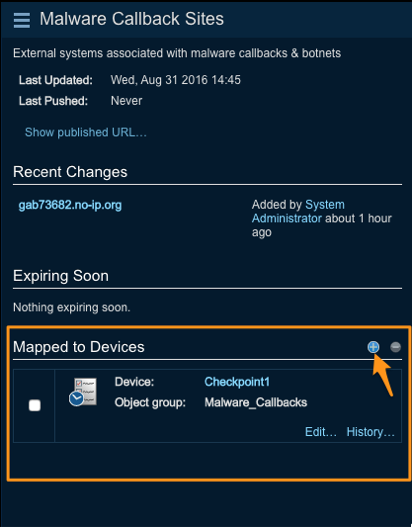Screen dimensions: 412x527
Task: Select the Malware_Callbacks object group text
Action: [x=256, y=402]
